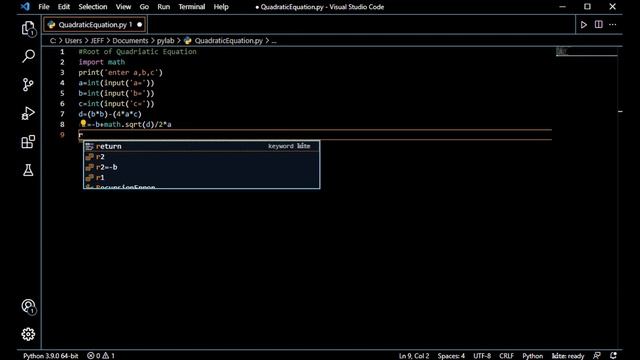Click the print('enter a,b,c') line
640x360 pixels.
tap(120, 73)
